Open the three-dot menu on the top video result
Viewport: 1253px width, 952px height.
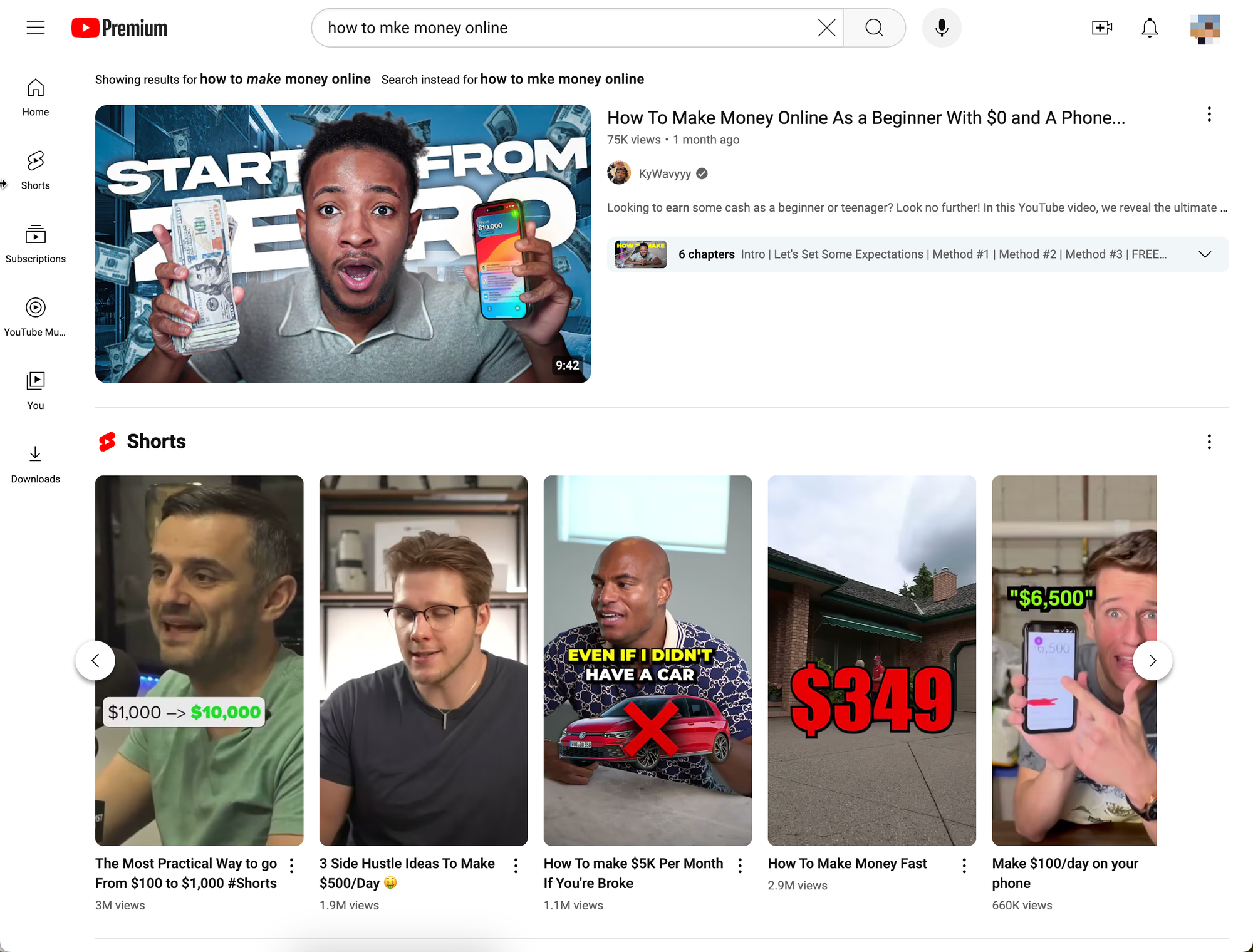(x=1209, y=114)
